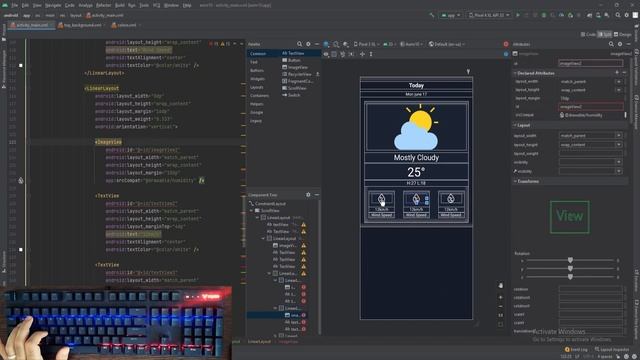Pick Switch from the Palette list
The image size is (640, 360).
(291, 95)
